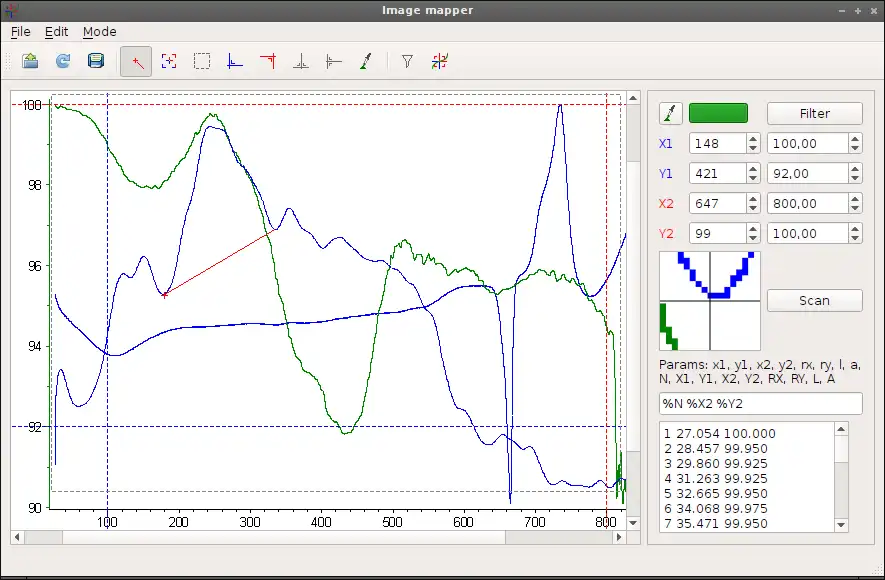Click the reload image icon
885x580 pixels.
click(x=63, y=61)
